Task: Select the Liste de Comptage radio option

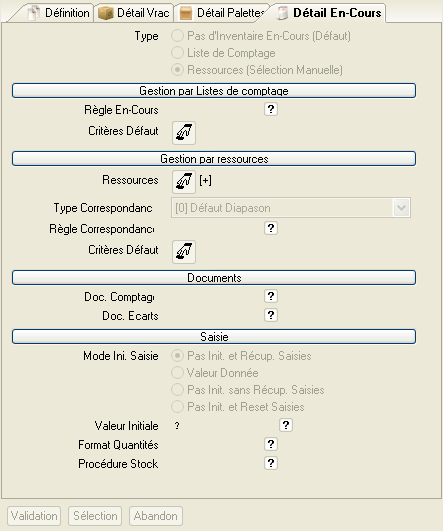Action: pyautogui.click(x=177, y=52)
